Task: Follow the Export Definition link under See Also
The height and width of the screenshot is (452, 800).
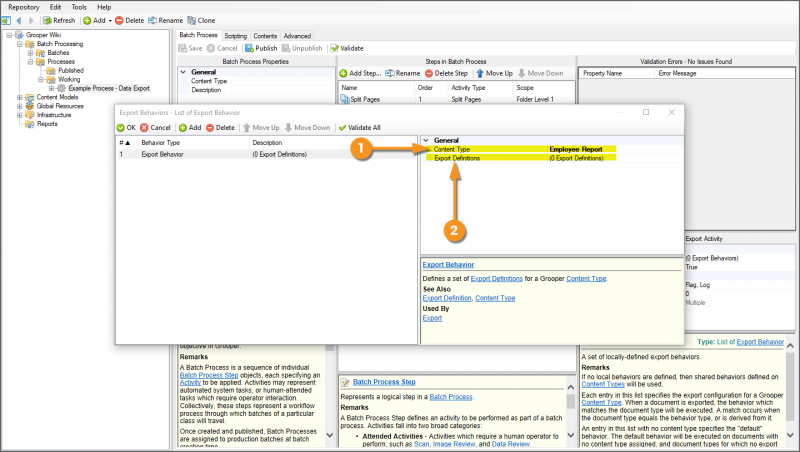Action: click(447, 298)
